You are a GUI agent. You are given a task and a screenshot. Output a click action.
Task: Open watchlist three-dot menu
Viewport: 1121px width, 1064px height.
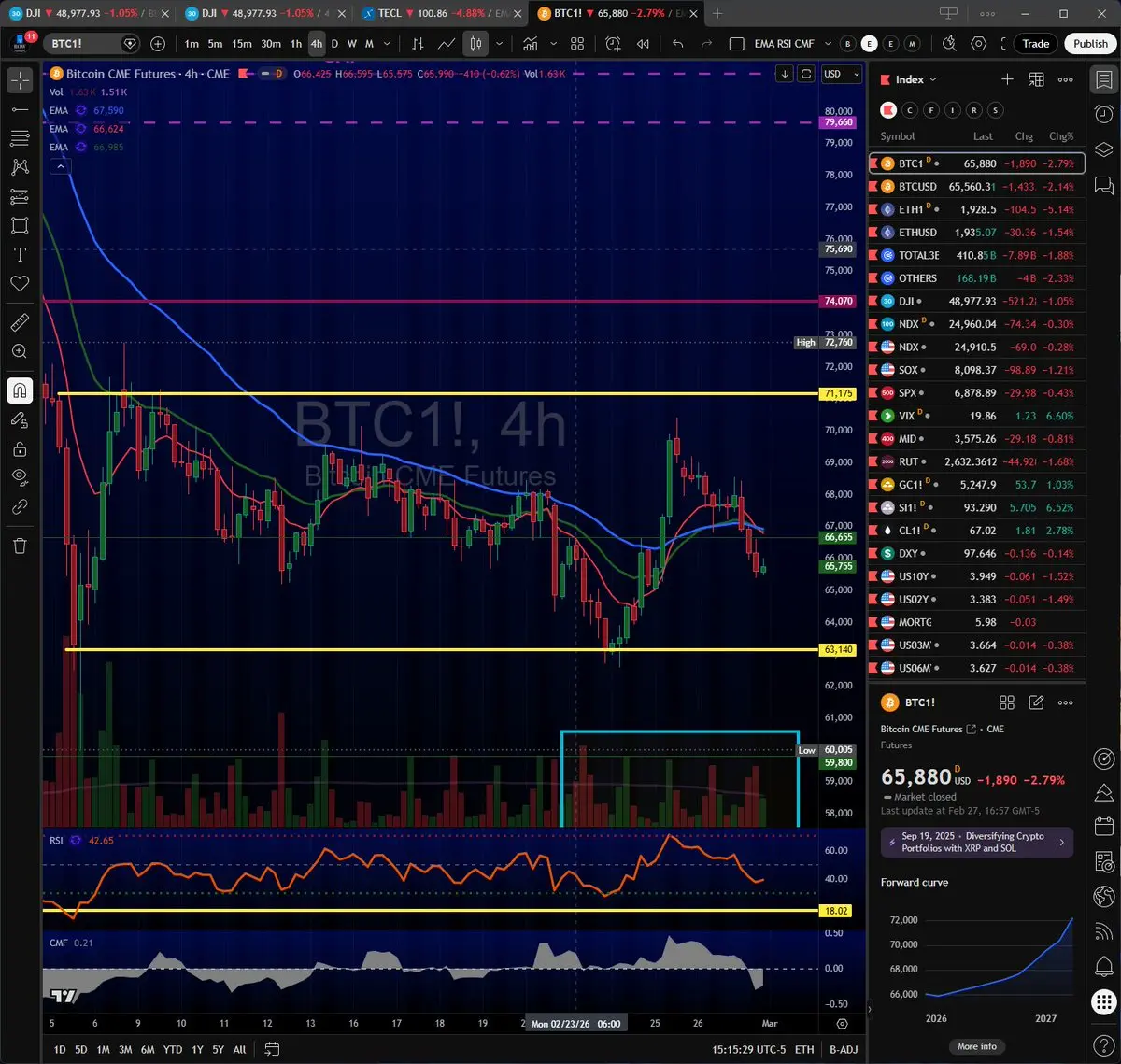click(x=1066, y=80)
